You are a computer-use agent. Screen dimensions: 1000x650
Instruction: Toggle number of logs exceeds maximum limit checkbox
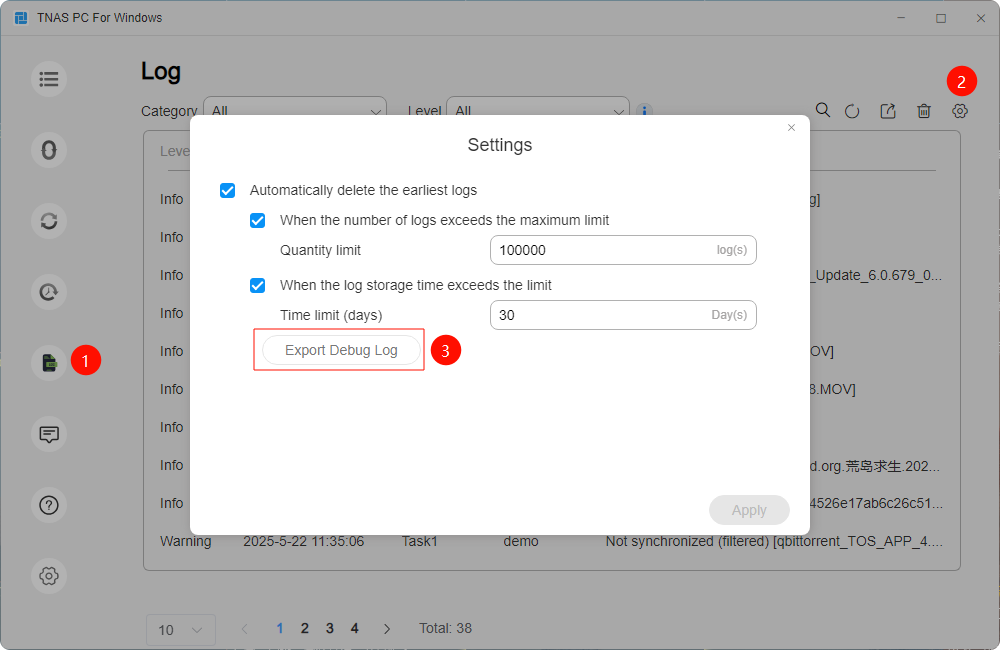coord(257,221)
